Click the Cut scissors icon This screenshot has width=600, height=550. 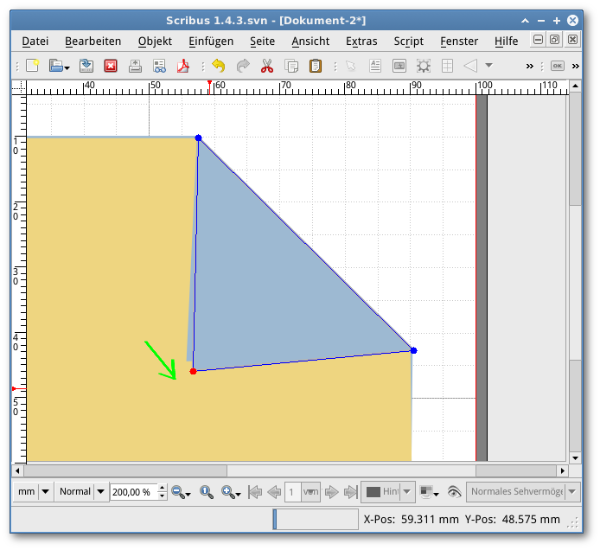click(267, 66)
